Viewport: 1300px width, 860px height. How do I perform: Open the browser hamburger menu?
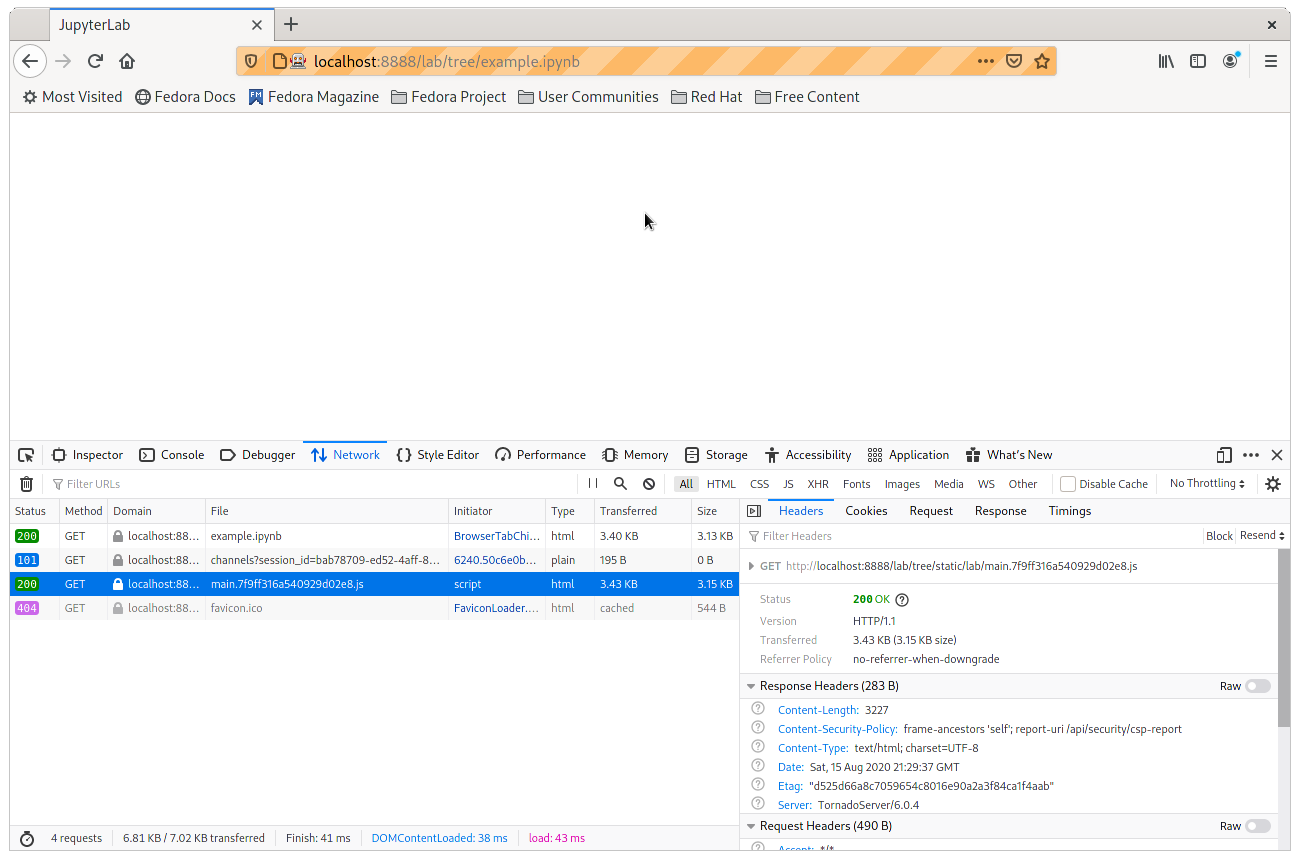(x=1271, y=61)
